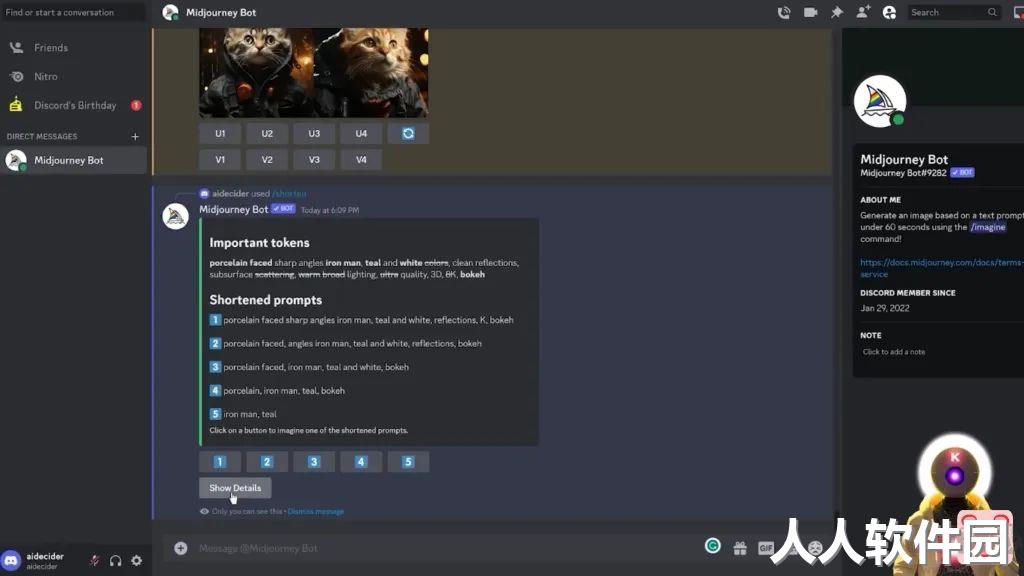
Task: Click the search magnifier icon
Action: point(992,12)
